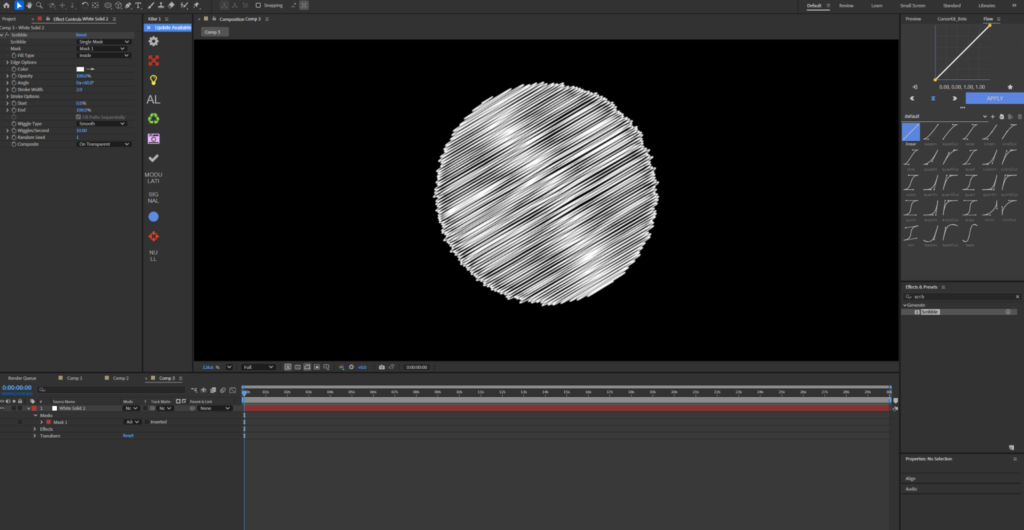Switch to the Comp 2 timeline tab
The image size is (1024, 530).
click(x=121, y=378)
